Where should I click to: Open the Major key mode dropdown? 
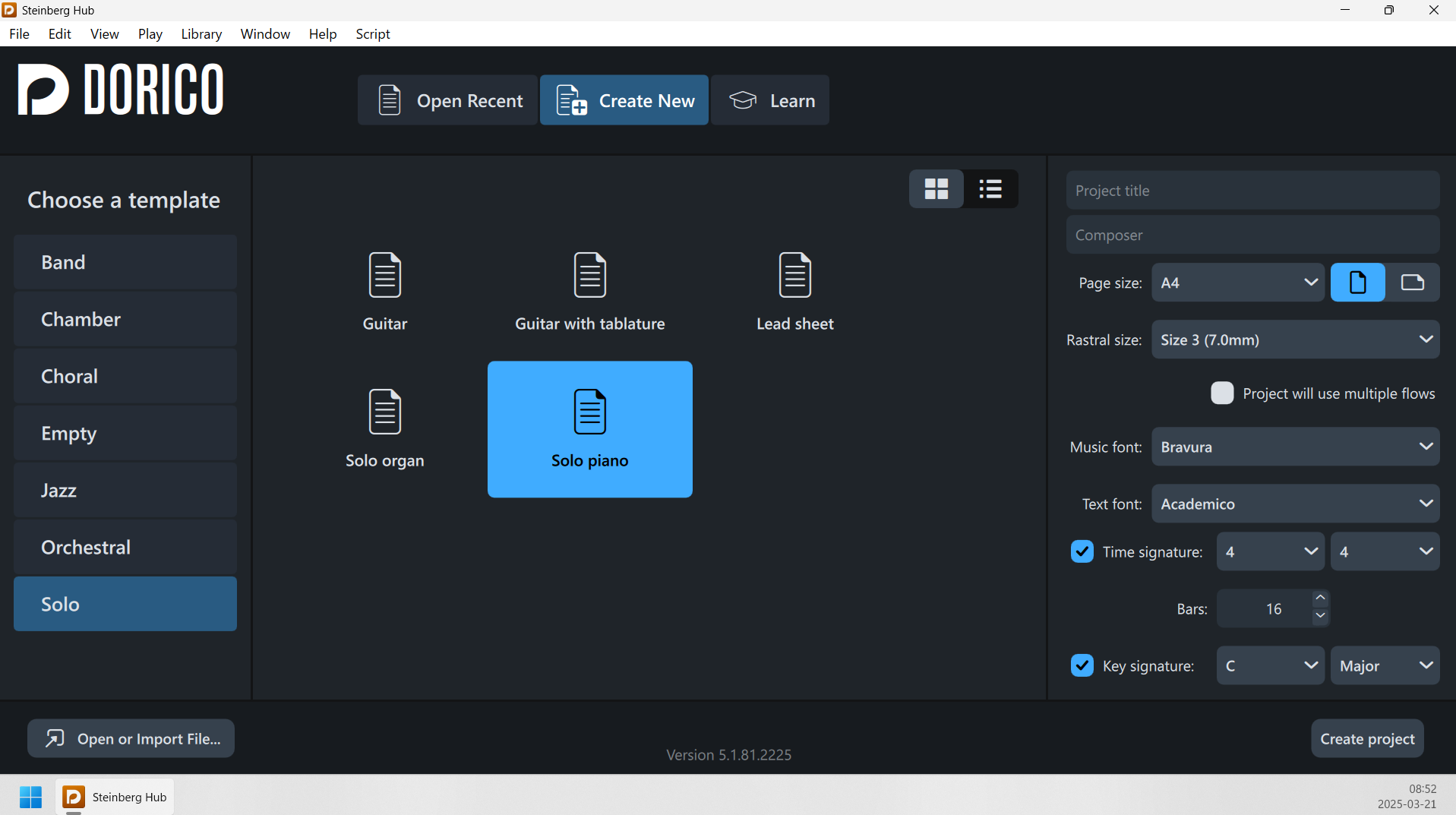tap(1385, 665)
